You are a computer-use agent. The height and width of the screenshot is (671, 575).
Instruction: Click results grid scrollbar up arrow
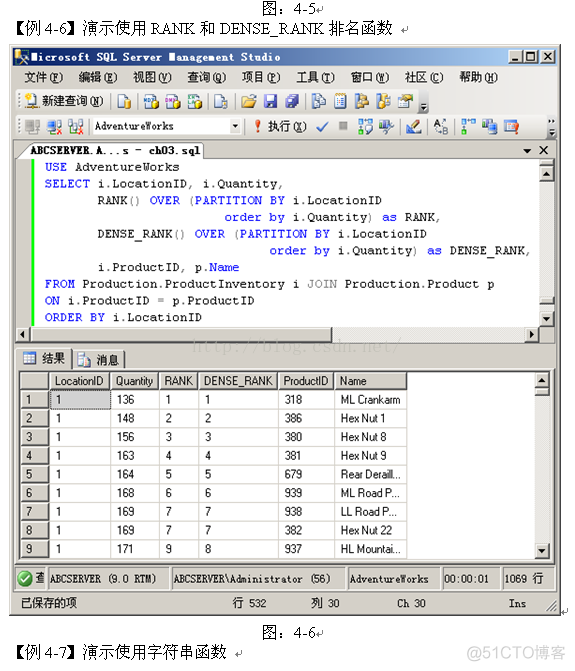coord(542,380)
